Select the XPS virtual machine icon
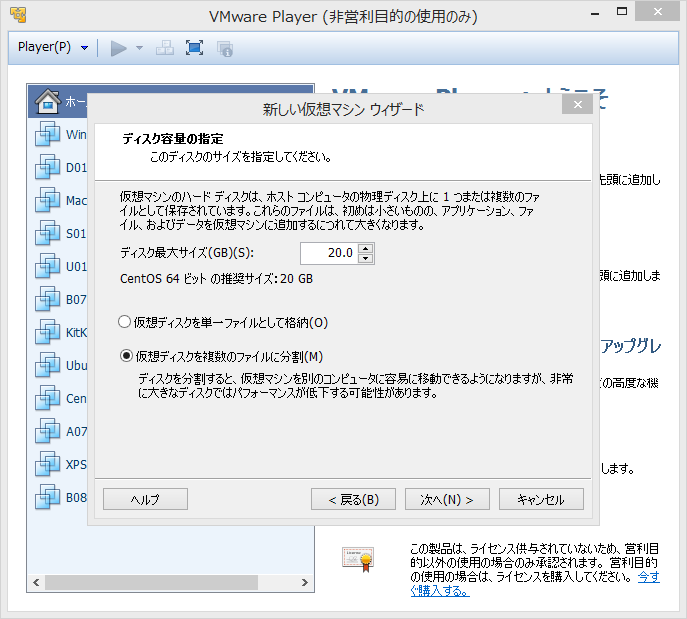 [x=47, y=464]
